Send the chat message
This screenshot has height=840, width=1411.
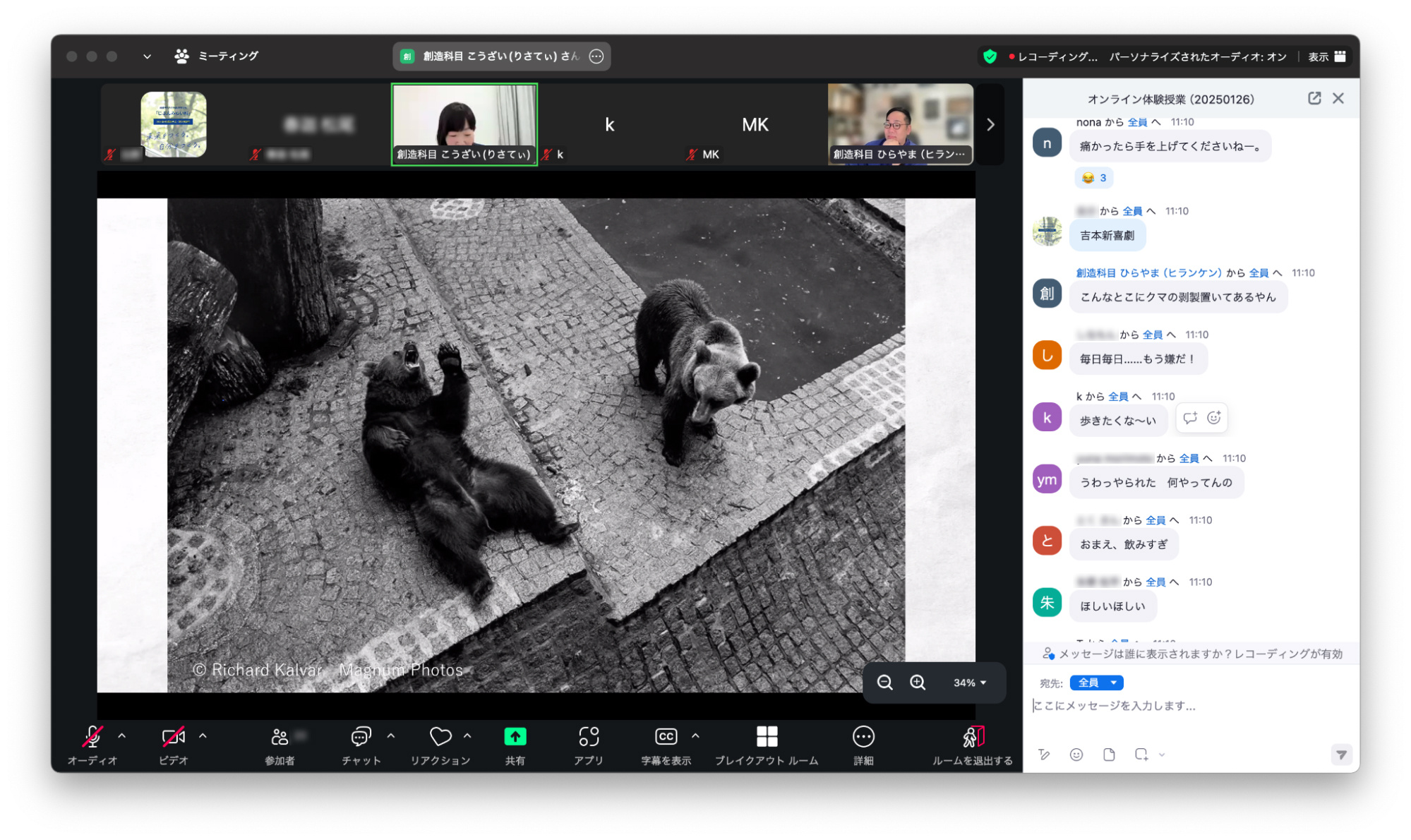[1341, 755]
